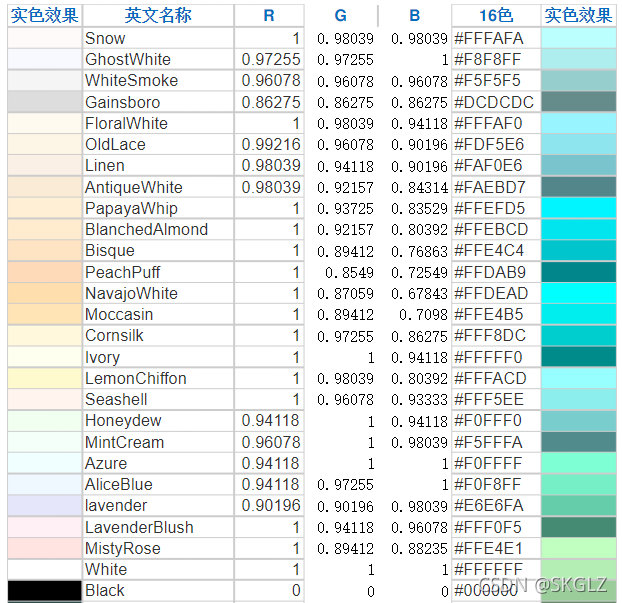The image size is (622, 603).
Task: Click the pale green swatch beside #FFE4E1
Action: (x=579, y=548)
